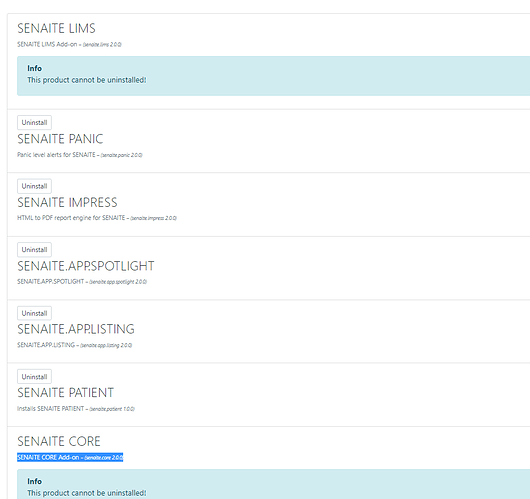
Task: Click the HTML to PDF report engine description
Action: pos(97,218)
